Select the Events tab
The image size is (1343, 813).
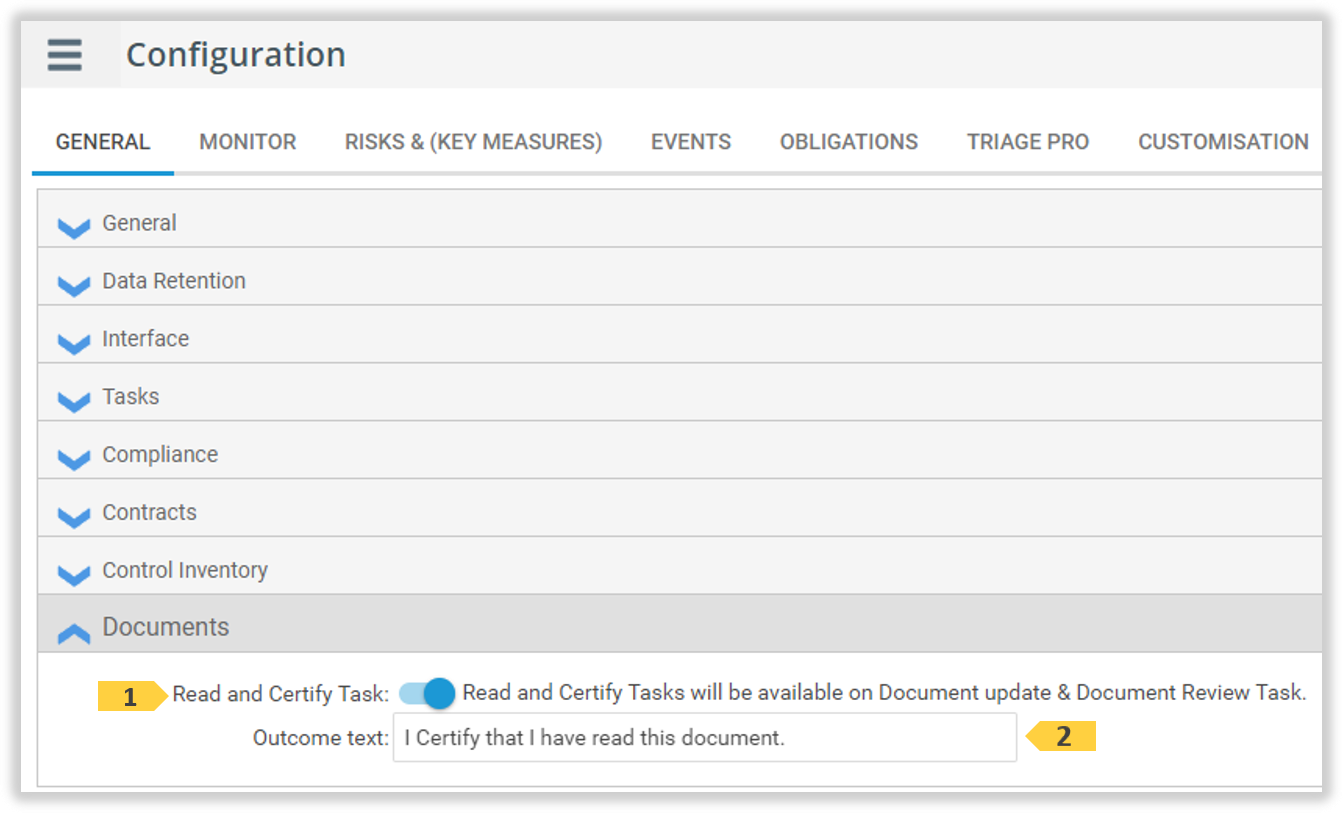pyautogui.click(x=690, y=142)
